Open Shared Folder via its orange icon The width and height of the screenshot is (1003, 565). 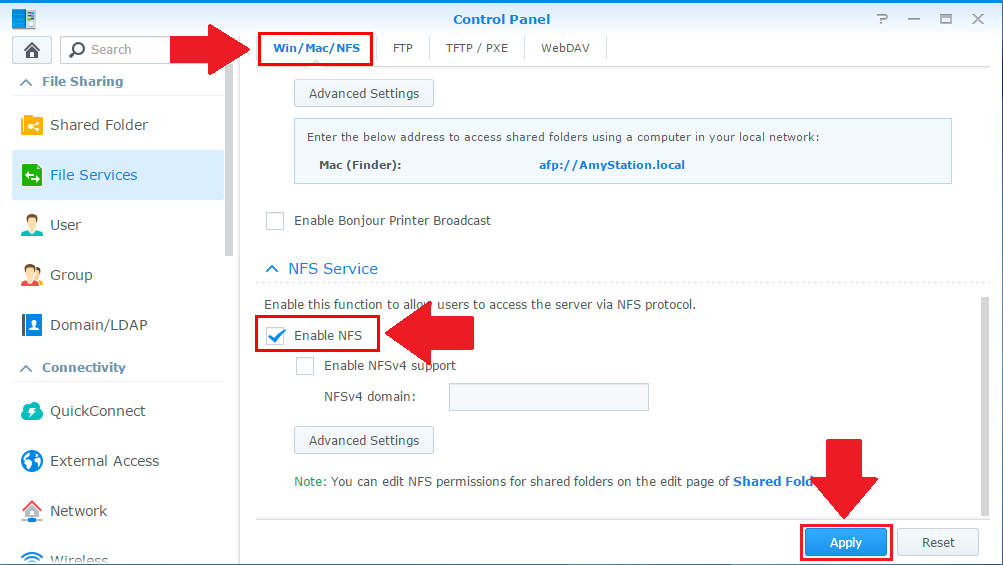point(31,125)
